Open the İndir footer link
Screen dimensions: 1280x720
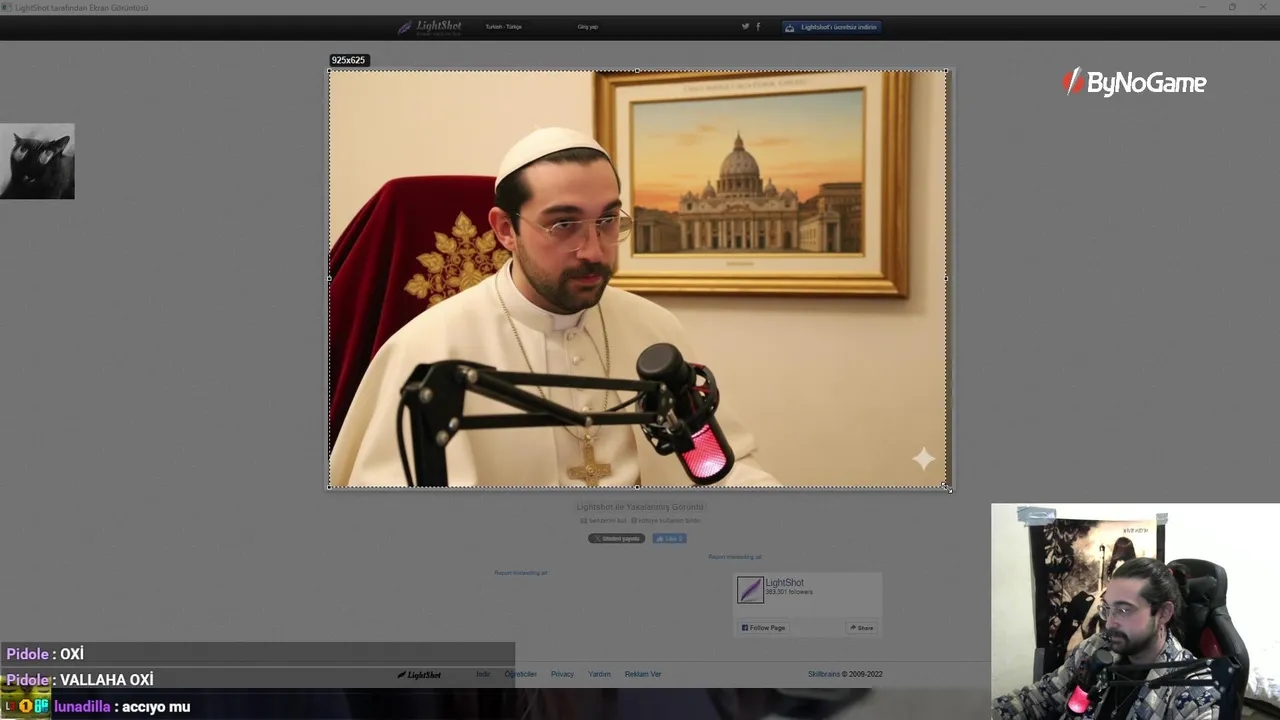point(483,674)
